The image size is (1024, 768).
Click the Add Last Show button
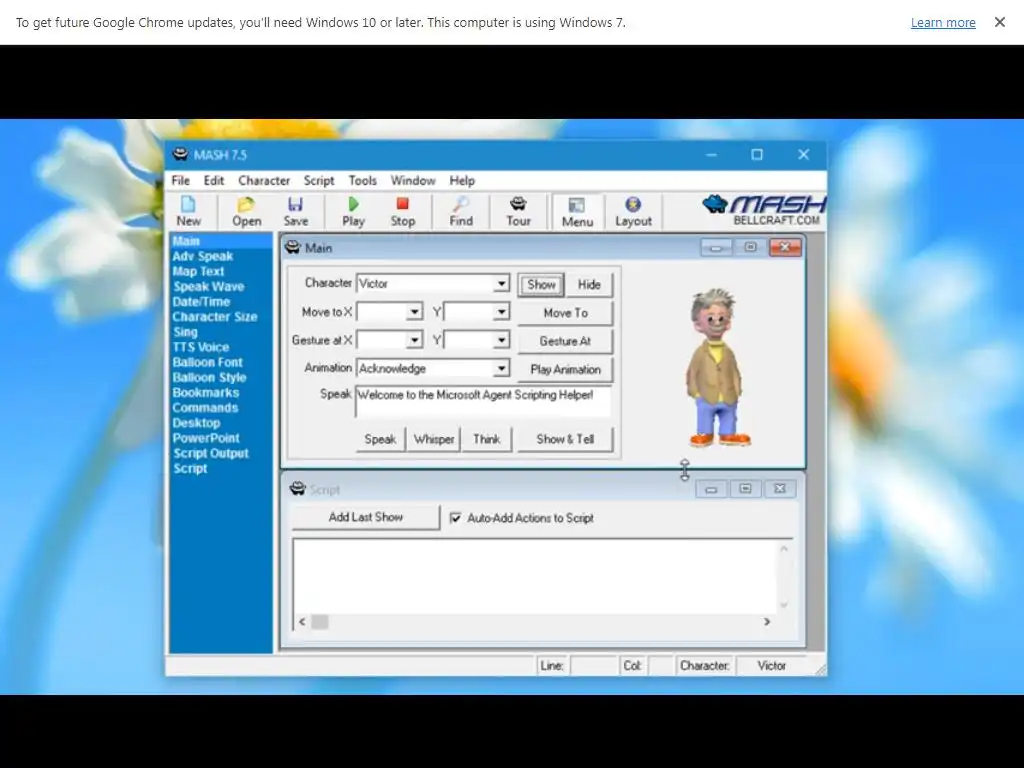coord(366,517)
